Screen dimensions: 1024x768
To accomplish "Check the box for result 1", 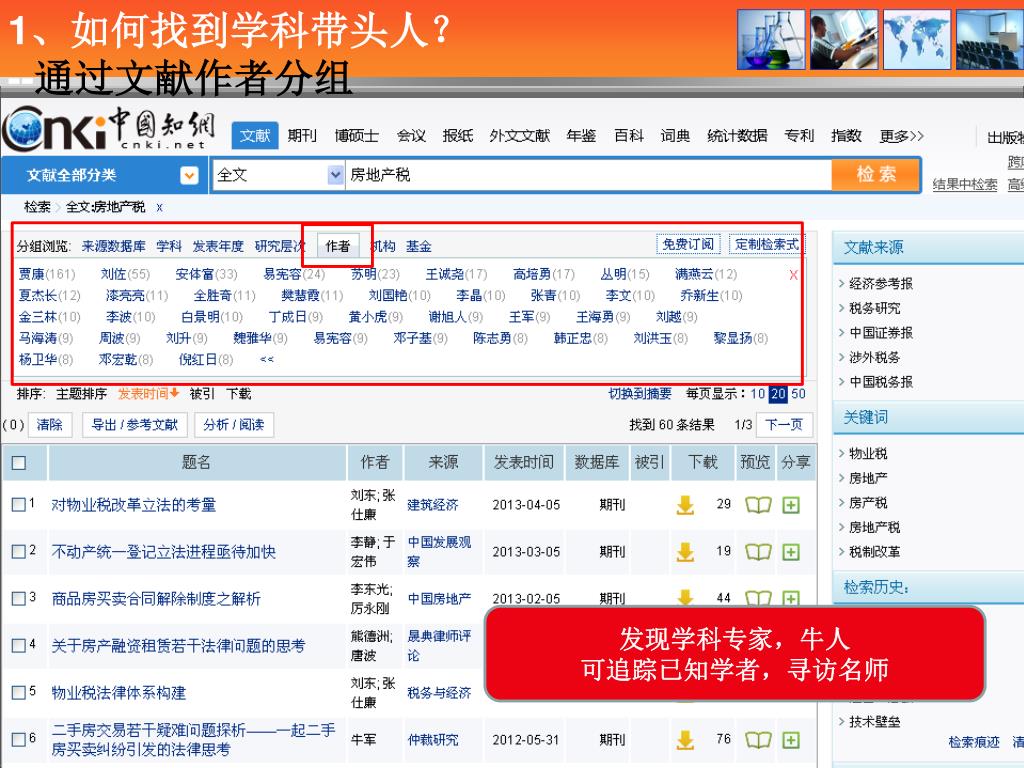I will [18, 504].
